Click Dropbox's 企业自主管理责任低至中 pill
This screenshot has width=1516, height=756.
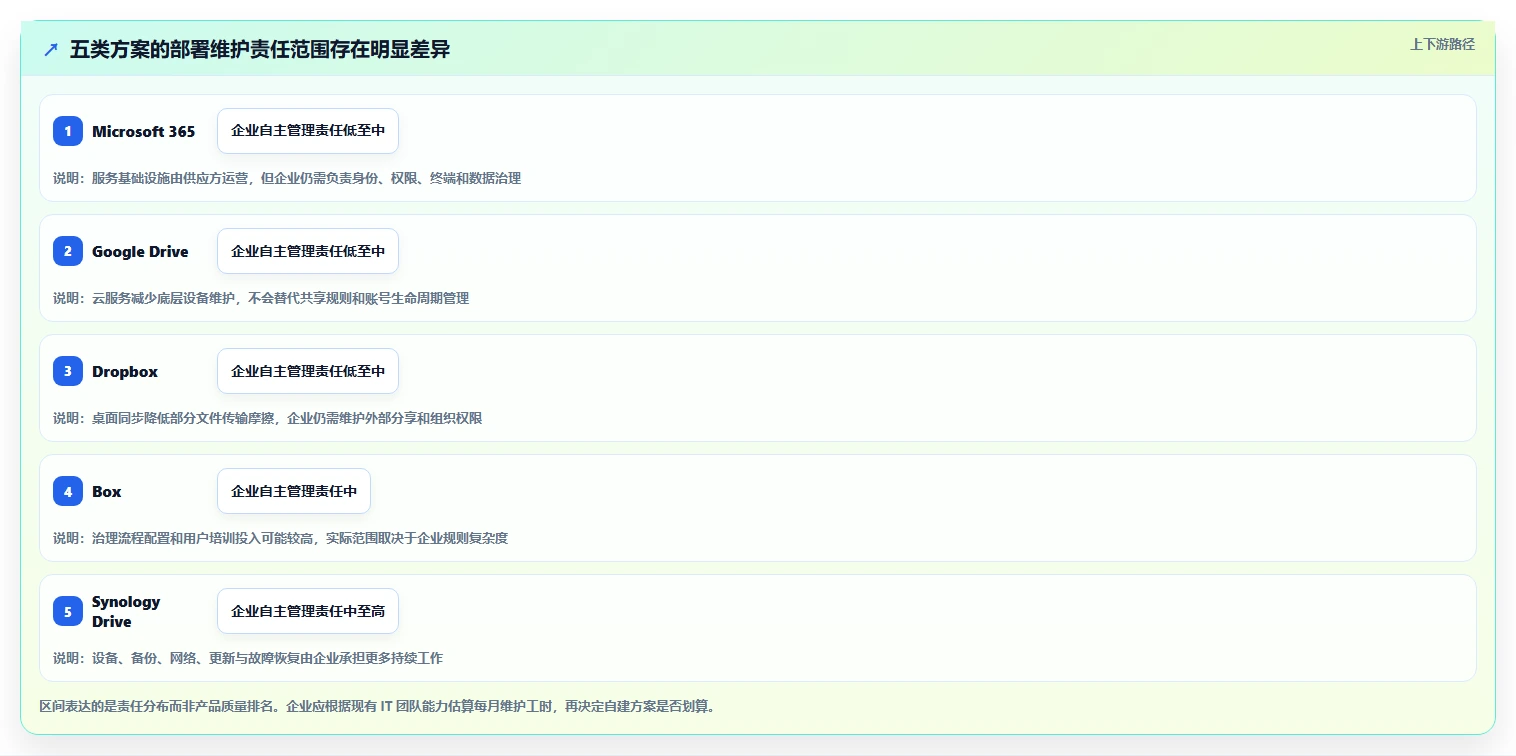308,371
